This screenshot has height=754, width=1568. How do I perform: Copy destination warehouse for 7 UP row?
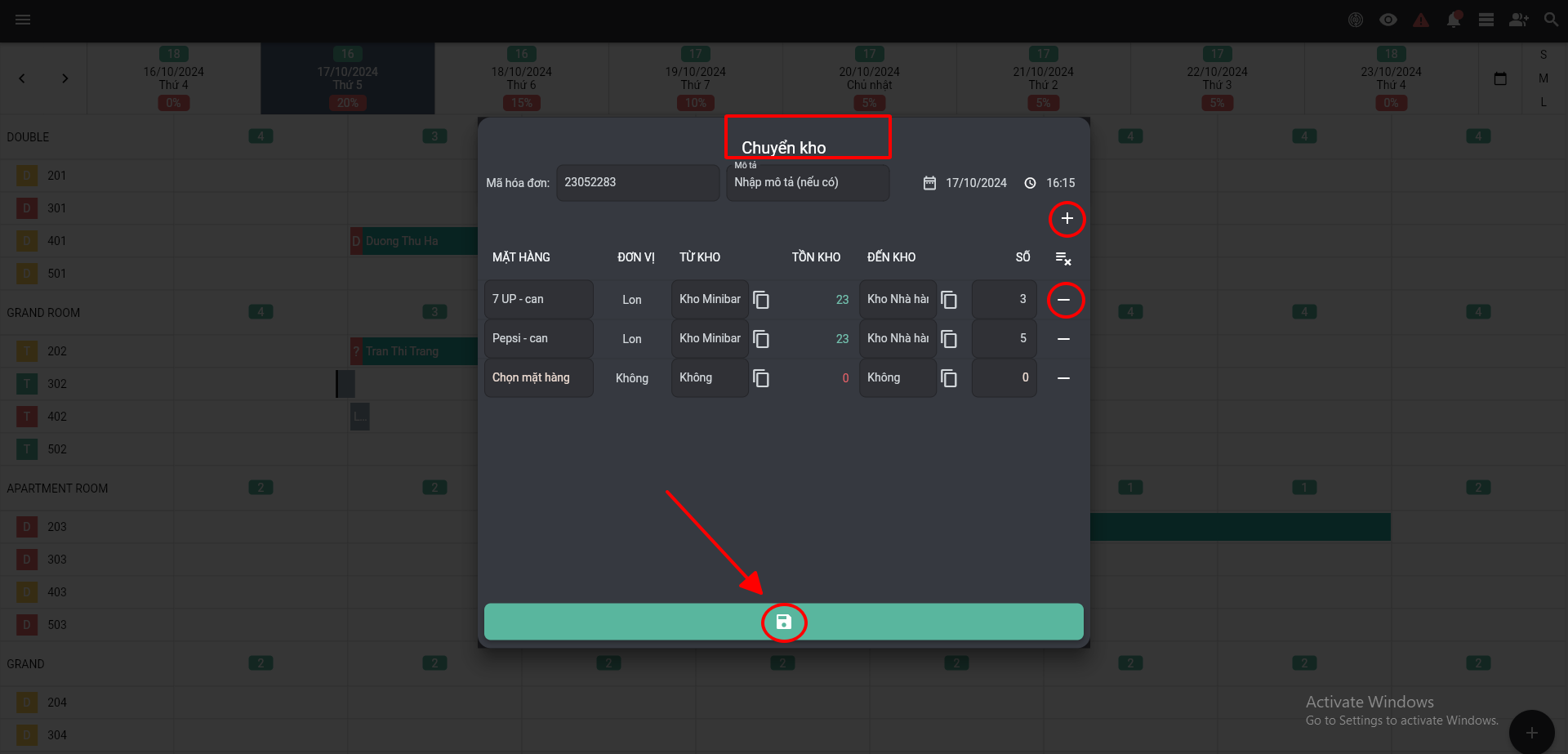tap(949, 300)
